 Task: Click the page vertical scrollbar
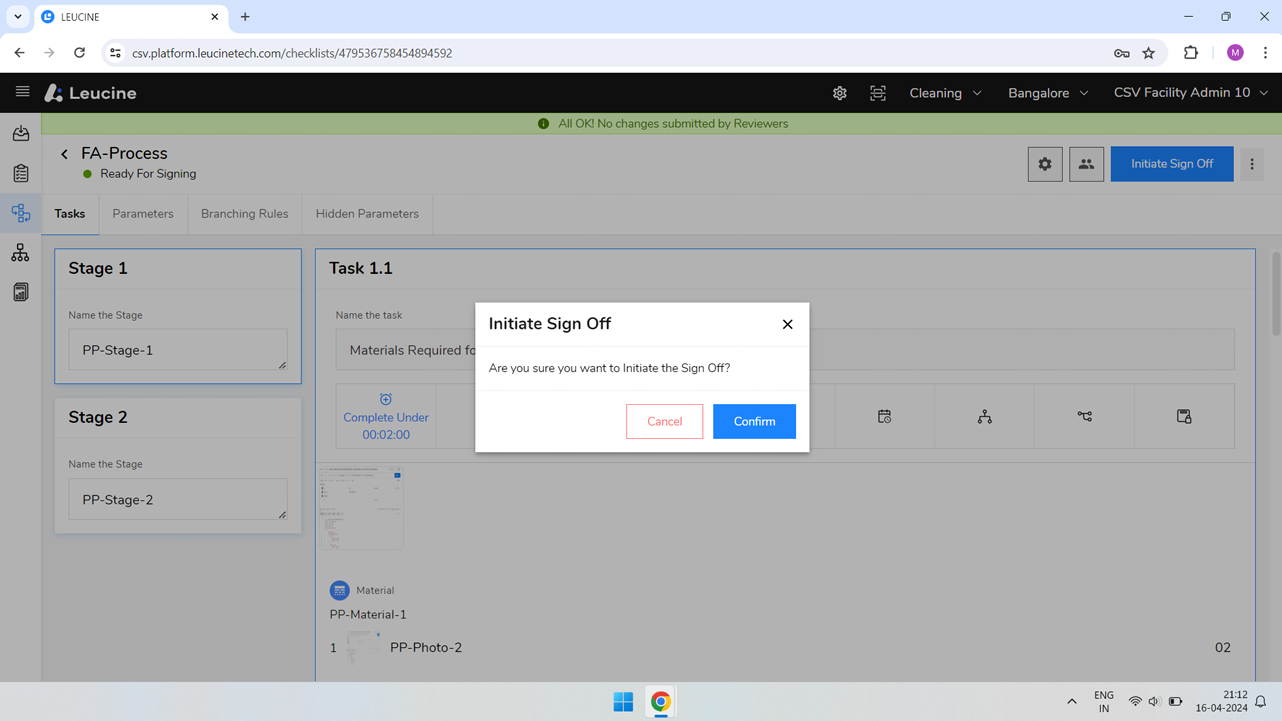(x=1276, y=294)
